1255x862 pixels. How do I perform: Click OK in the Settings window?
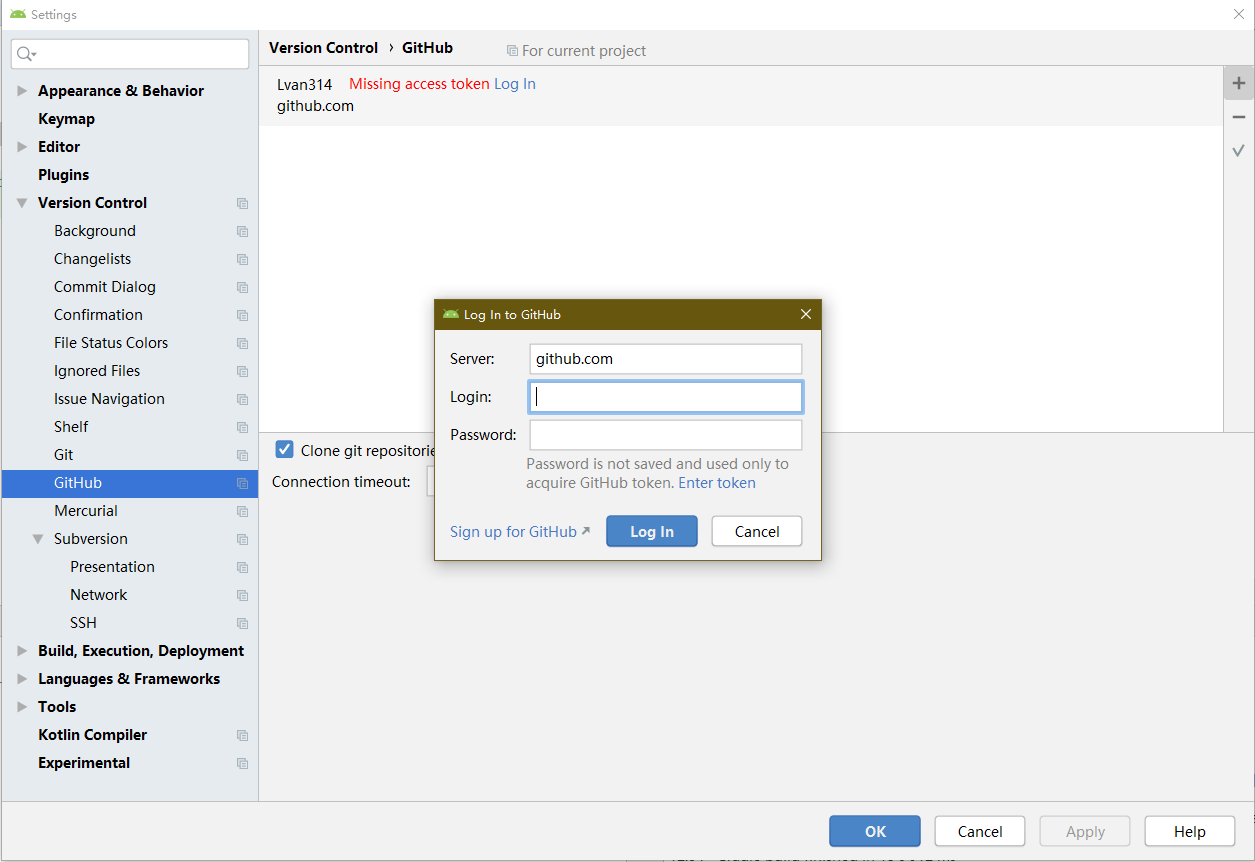[x=875, y=831]
